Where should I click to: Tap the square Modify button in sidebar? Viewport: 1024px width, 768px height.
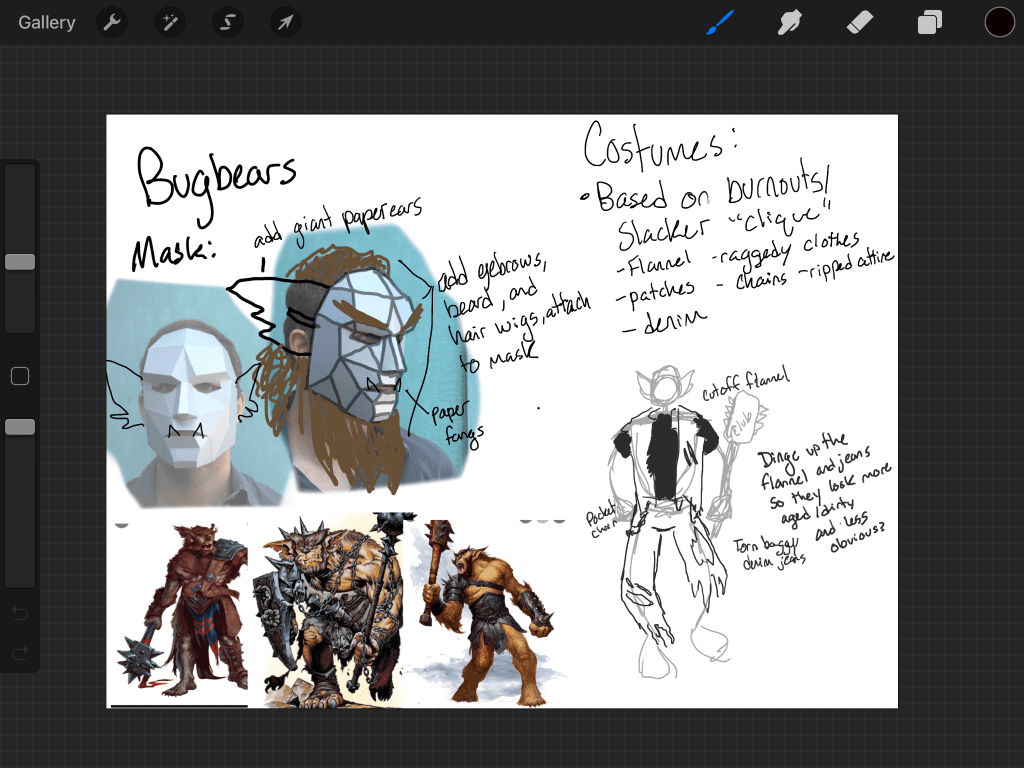tap(20, 376)
